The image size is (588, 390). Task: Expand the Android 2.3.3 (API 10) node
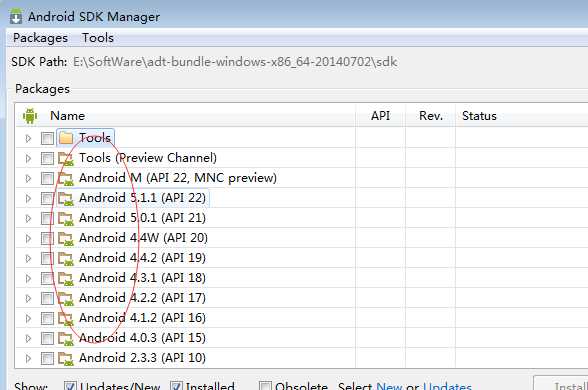(x=28, y=358)
